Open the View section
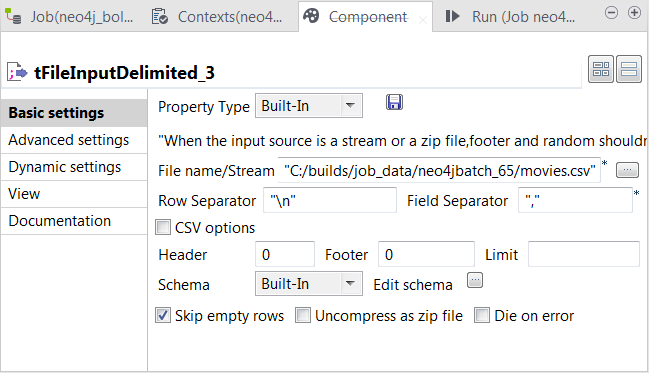This screenshot has width=649, height=373. (x=74, y=194)
